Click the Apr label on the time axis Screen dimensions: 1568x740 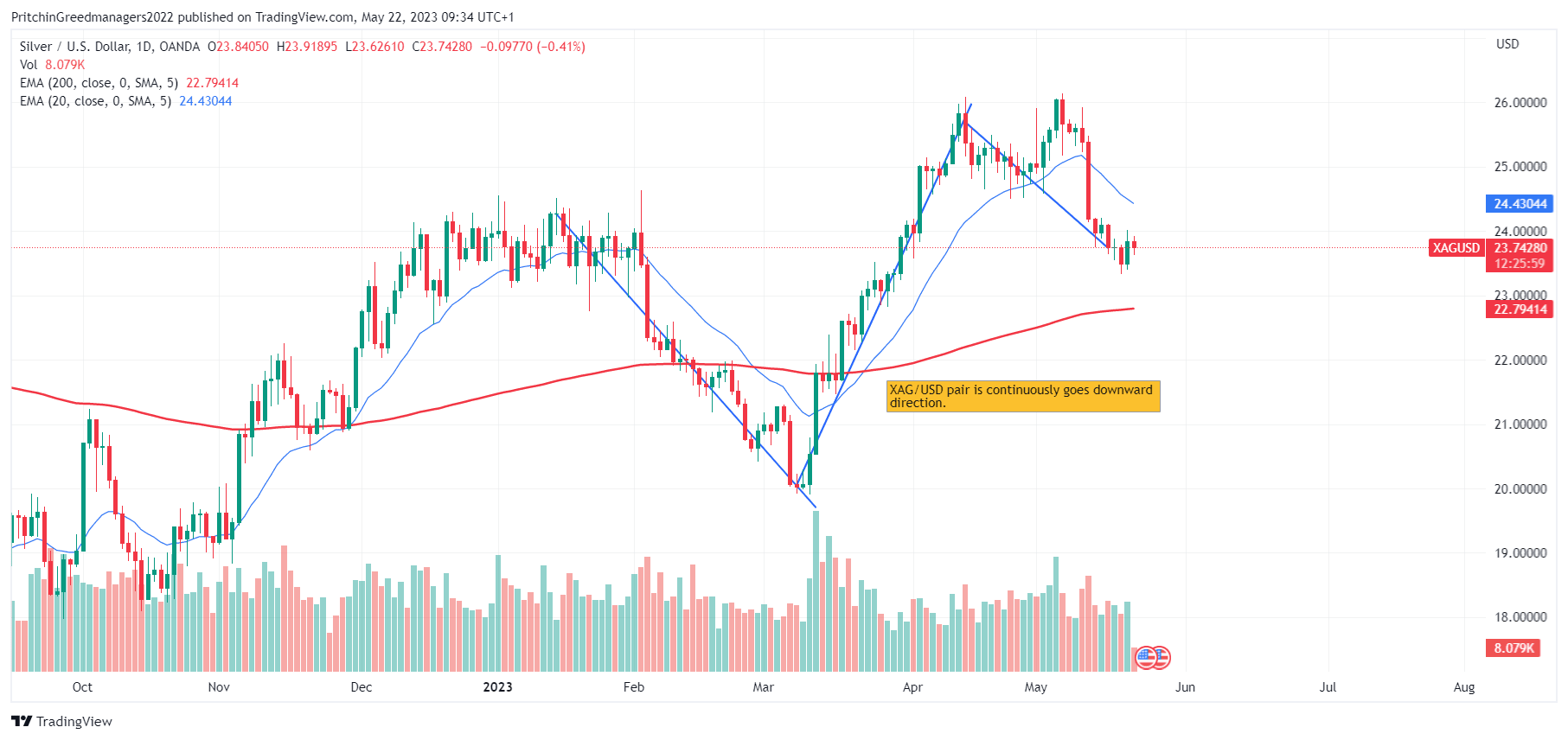click(x=912, y=687)
